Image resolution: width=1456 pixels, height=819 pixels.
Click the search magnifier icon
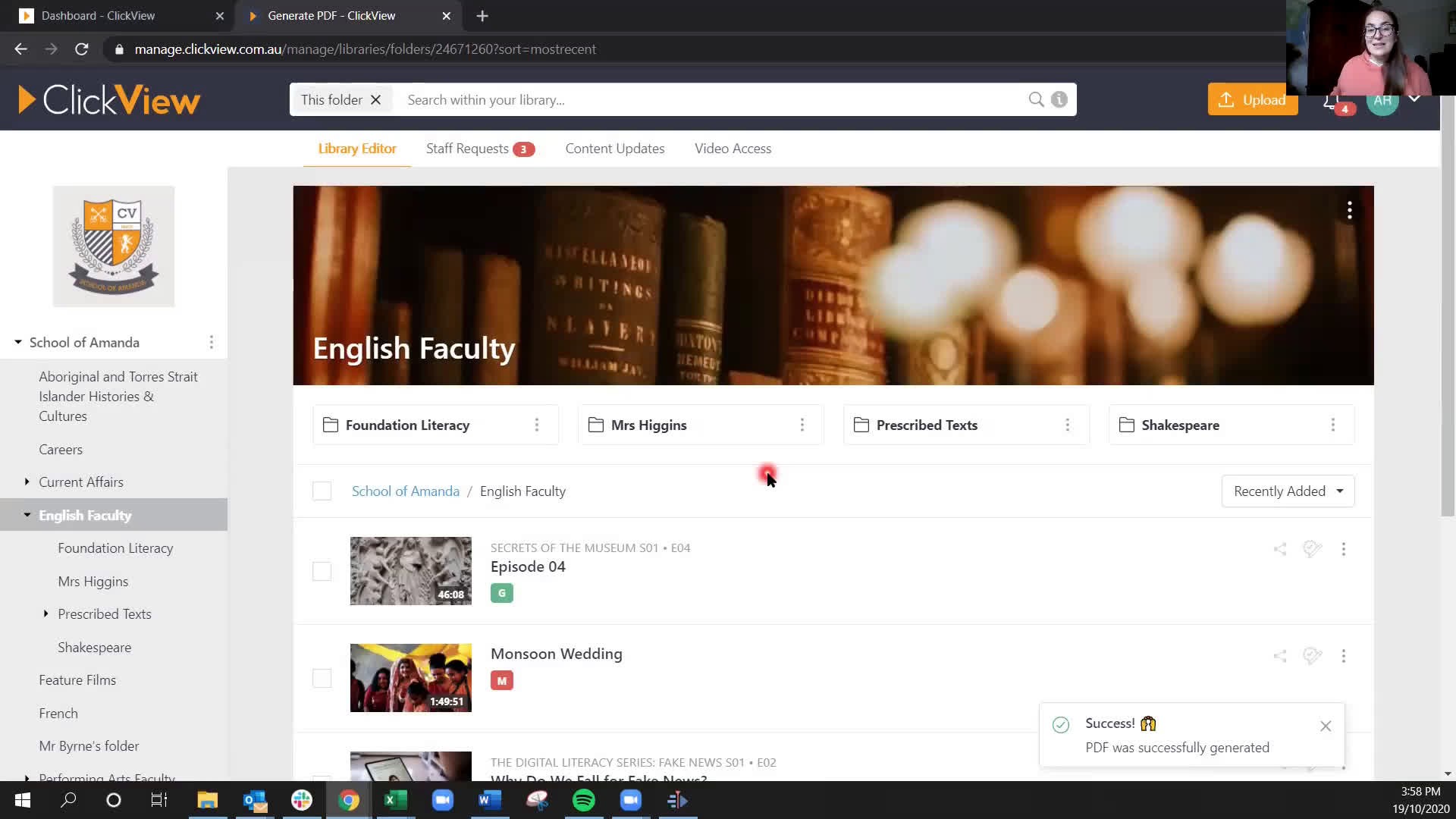1035,99
